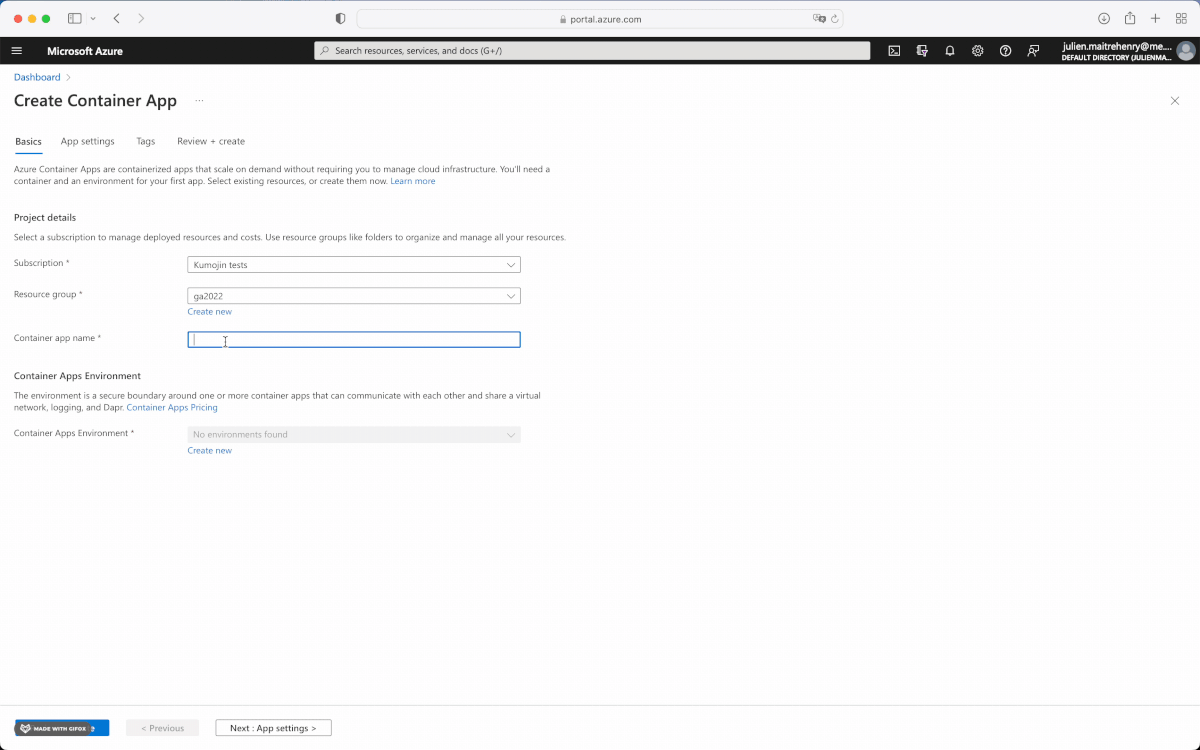This screenshot has width=1200, height=750.
Task: Expand the Resource group dropdown
Action: tap(354, 296)
